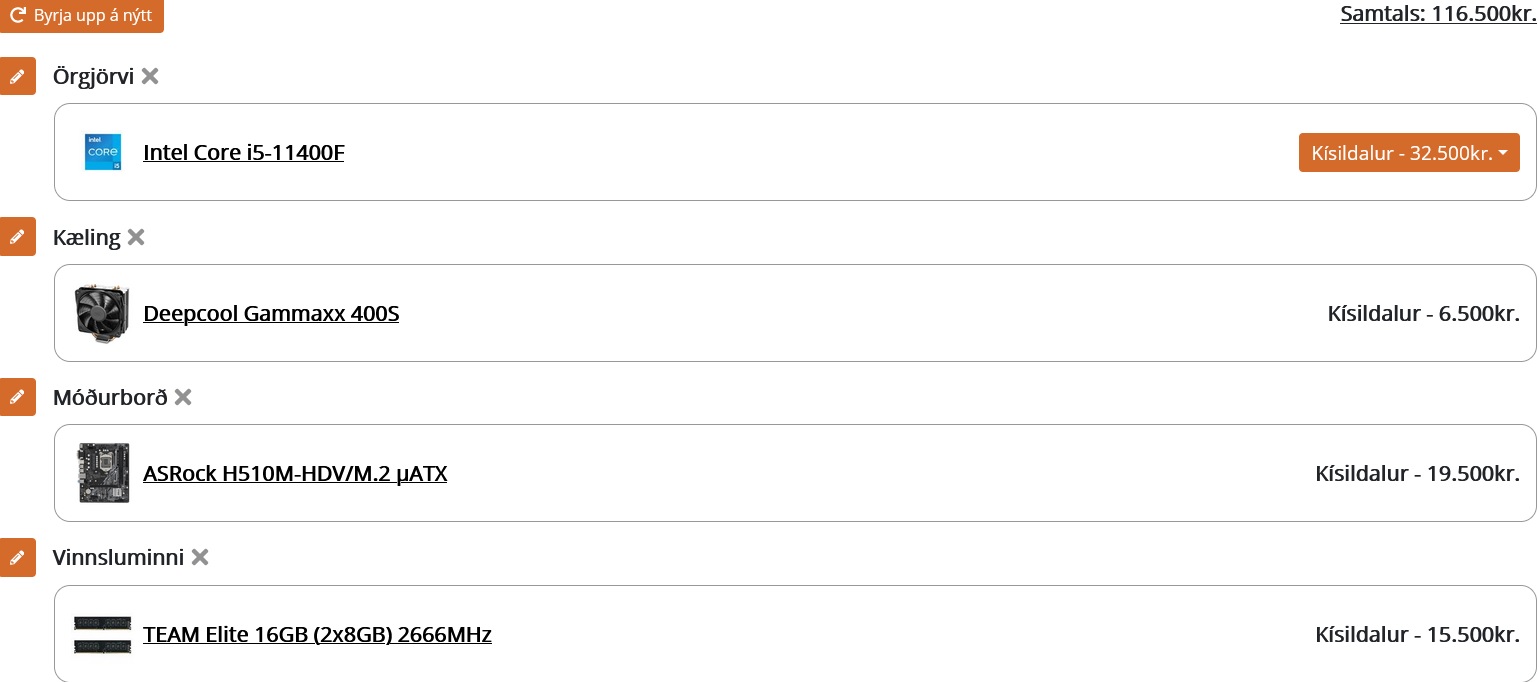Edit the Kæling component with pencil icon
This screenshot has height=682, width=1539.
(x=17, y=237)
